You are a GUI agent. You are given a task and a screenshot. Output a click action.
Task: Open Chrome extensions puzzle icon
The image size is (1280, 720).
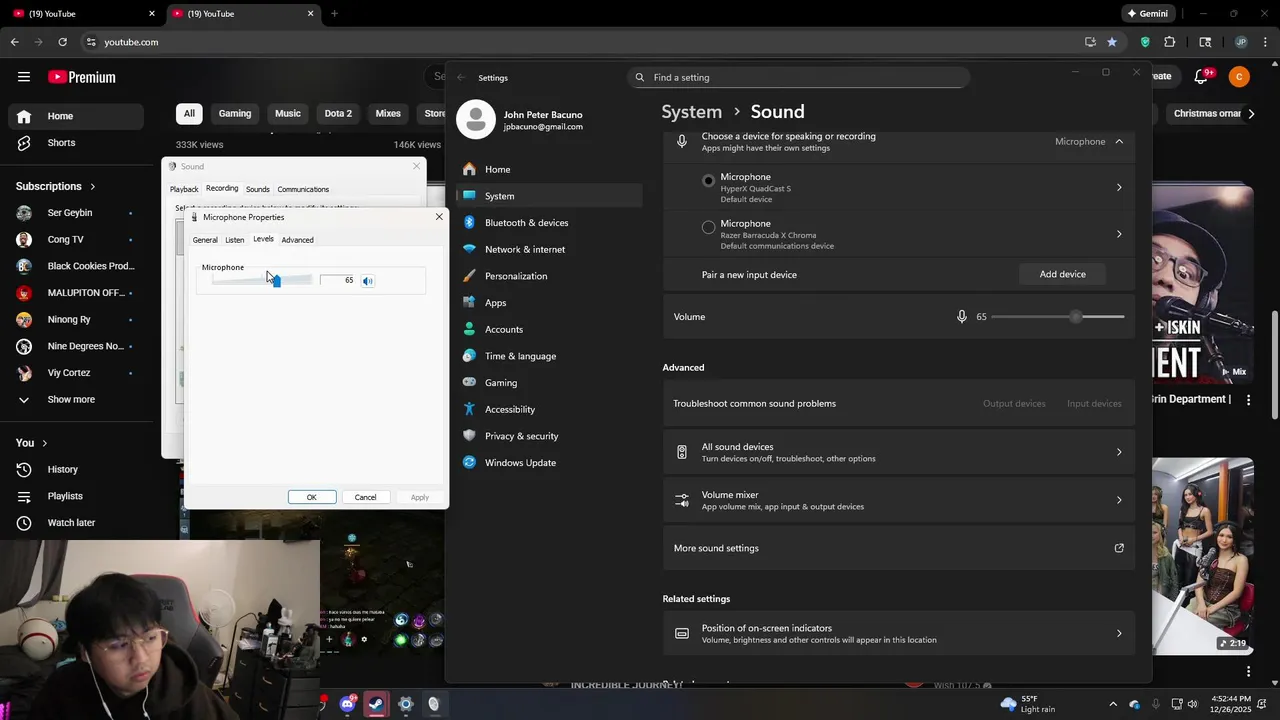tap(1170, 42)
